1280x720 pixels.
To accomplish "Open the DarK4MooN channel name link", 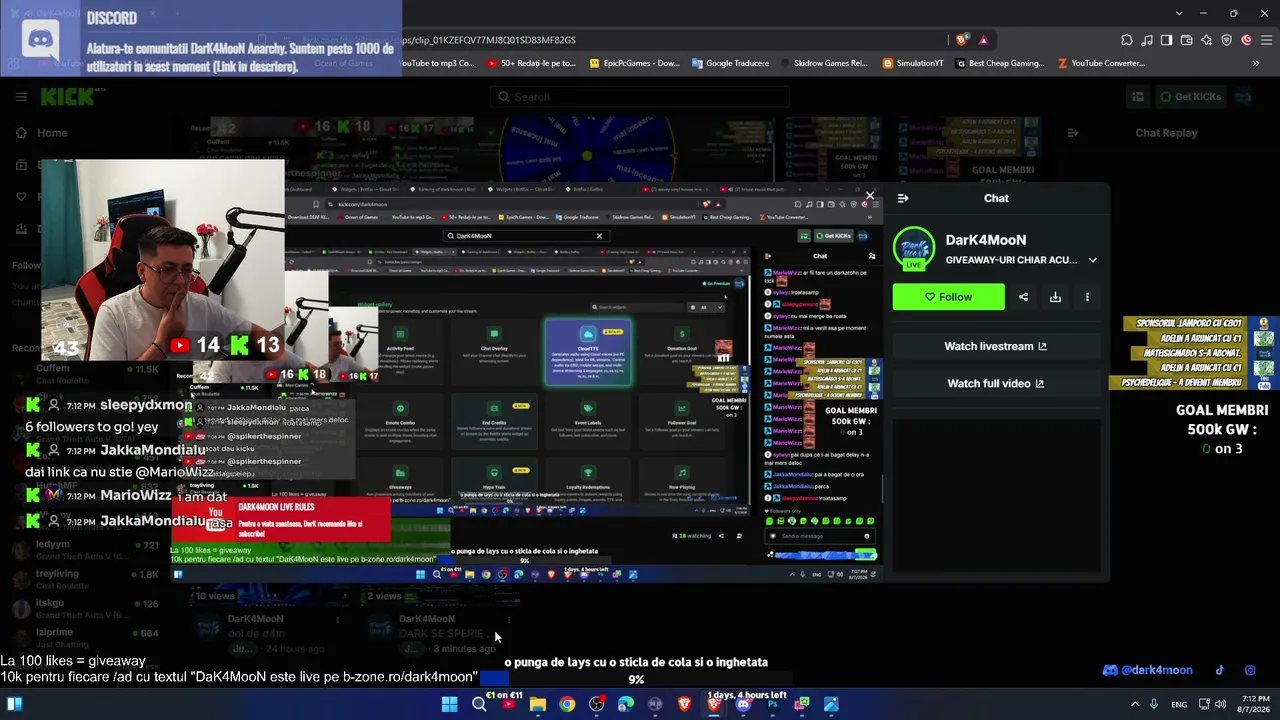I will pos(986,240).
